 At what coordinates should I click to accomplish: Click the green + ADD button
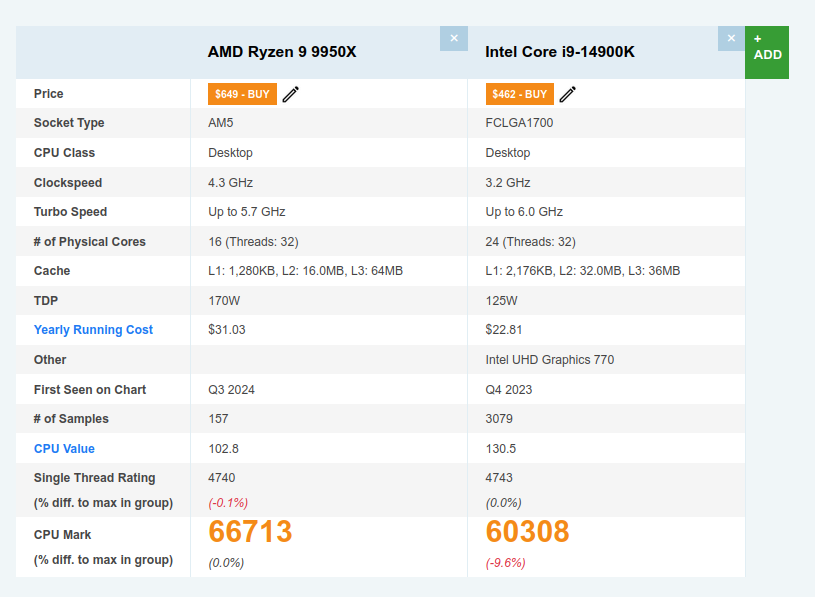point(767,52)
